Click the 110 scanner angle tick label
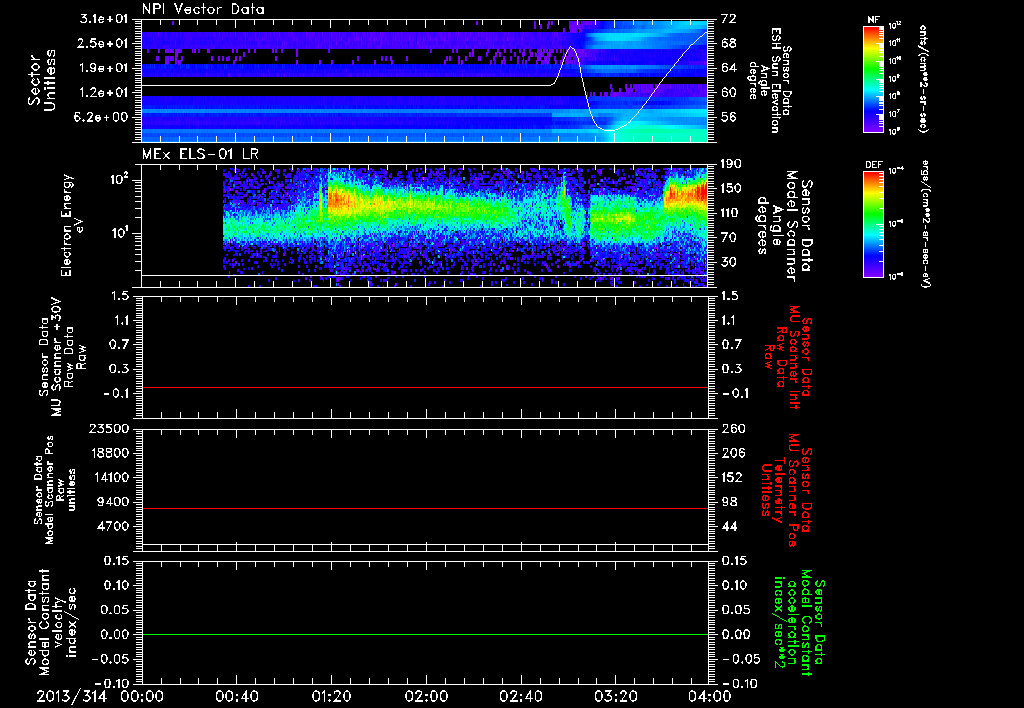Image resolution: width=1024 pixels, height=708 pixels. (x=731, y=213)
